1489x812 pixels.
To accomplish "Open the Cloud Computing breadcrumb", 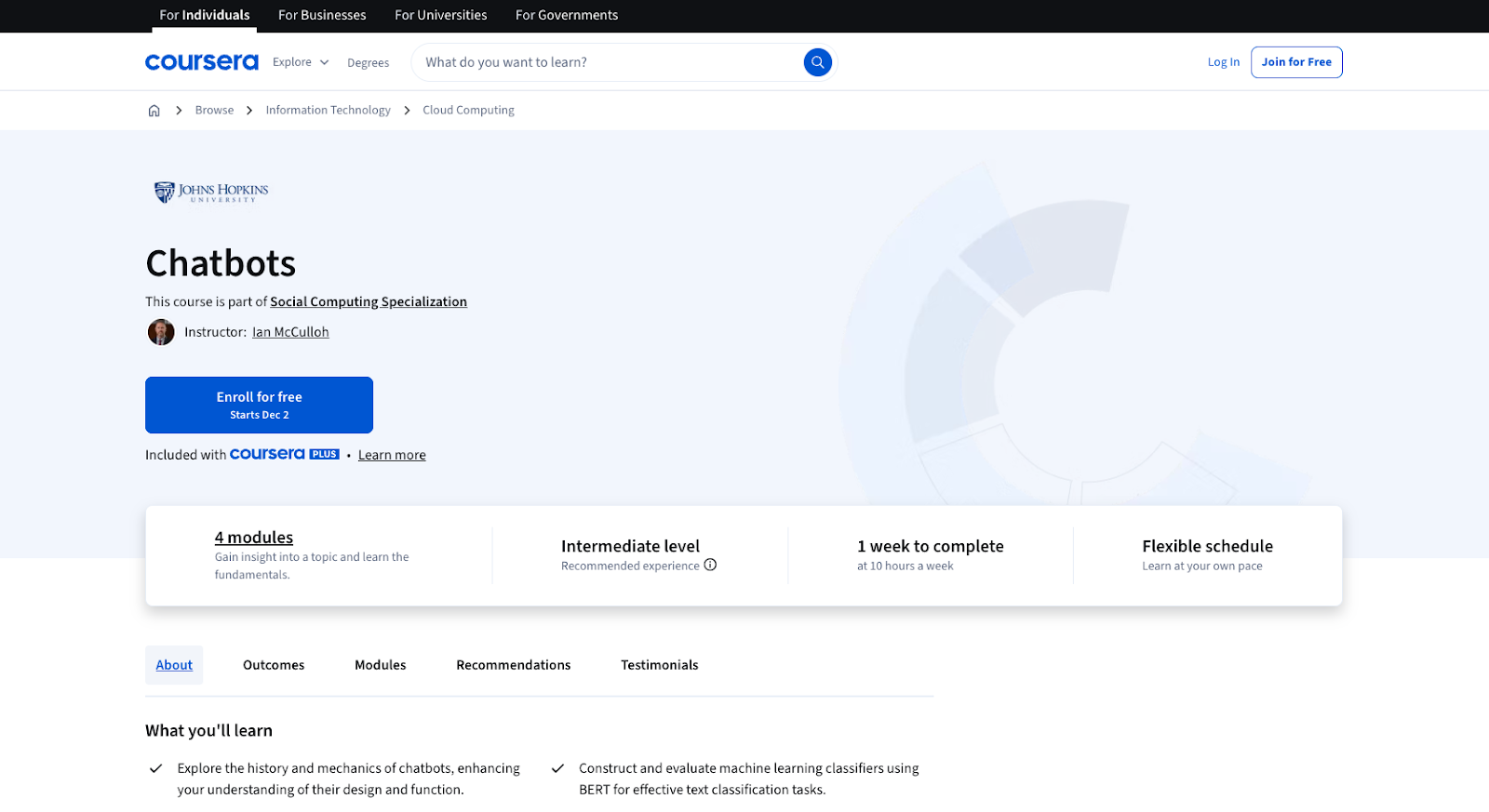I will pyautogui.click(x=468, y=110).
